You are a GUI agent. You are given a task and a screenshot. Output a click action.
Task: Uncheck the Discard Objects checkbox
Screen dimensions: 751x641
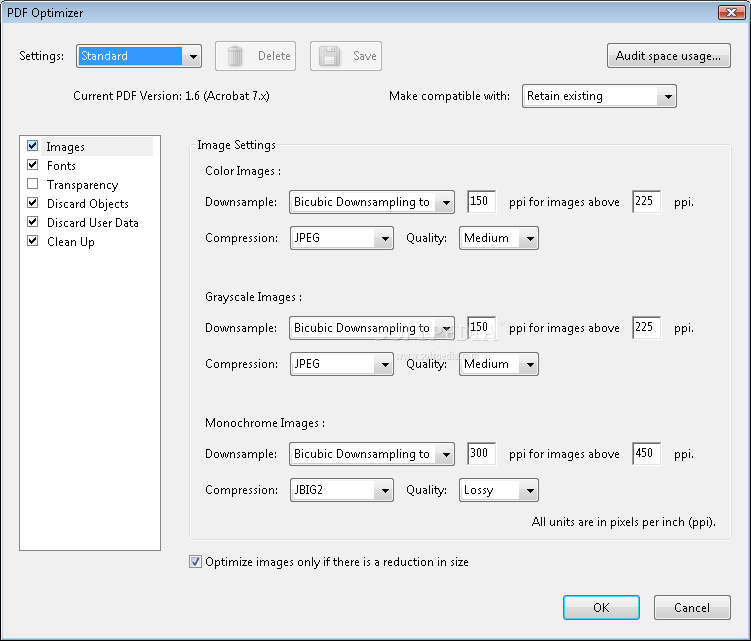[33, 203]
